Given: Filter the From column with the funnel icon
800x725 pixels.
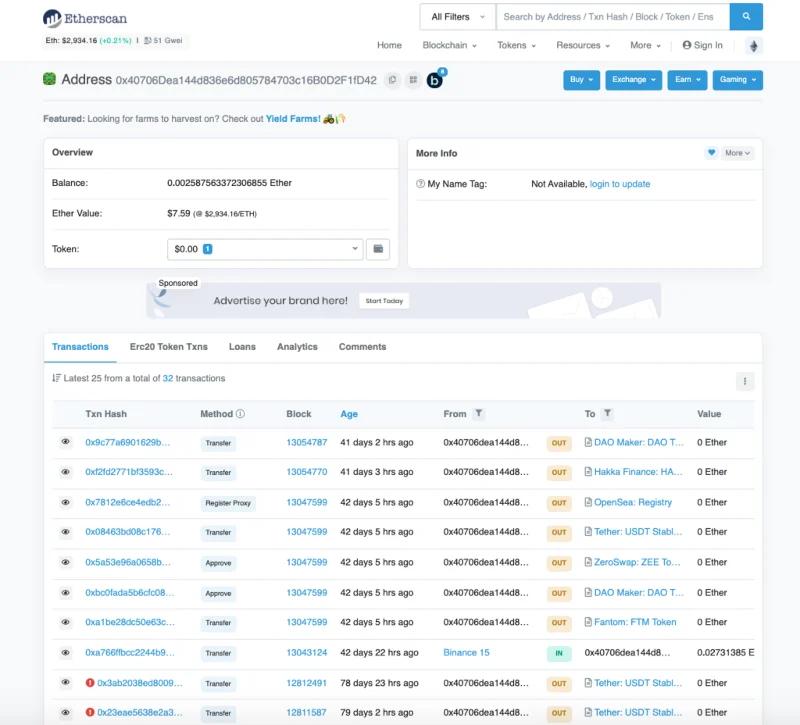Looking at the screenshot, I should [479, 413].
